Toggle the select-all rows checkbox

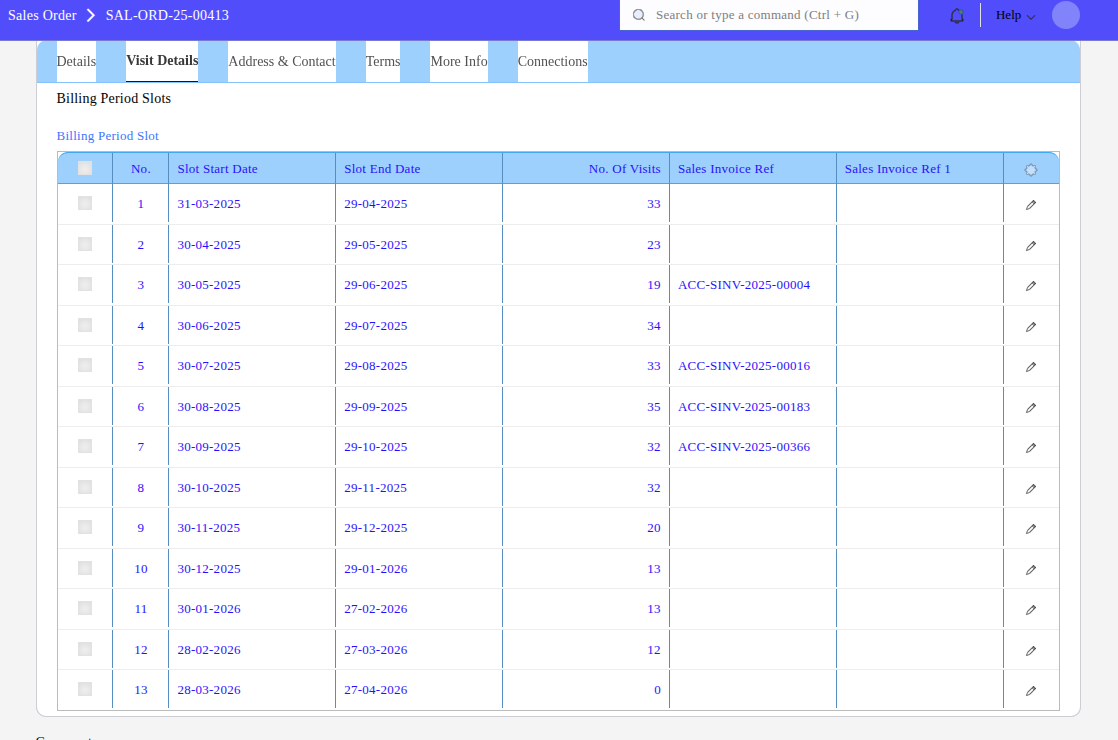click(x=85, y=168)
